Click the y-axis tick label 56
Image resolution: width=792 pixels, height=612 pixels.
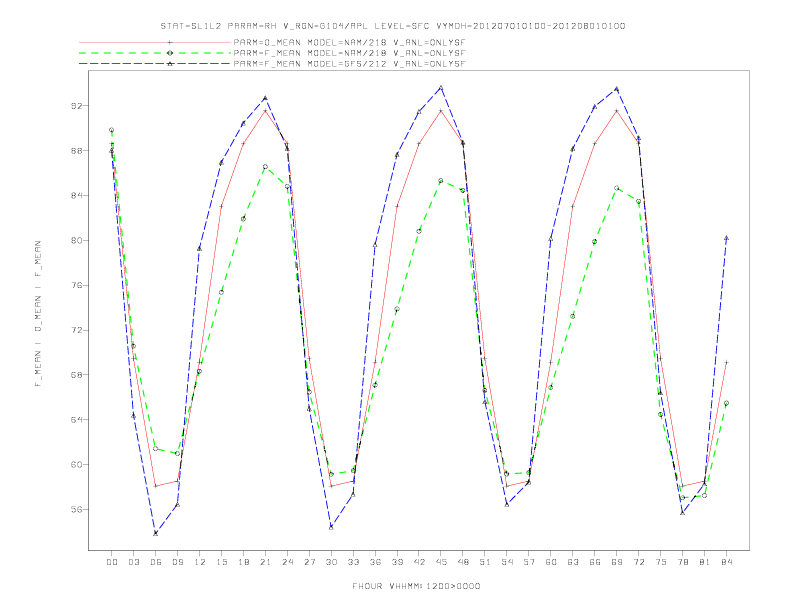(77, 509)
